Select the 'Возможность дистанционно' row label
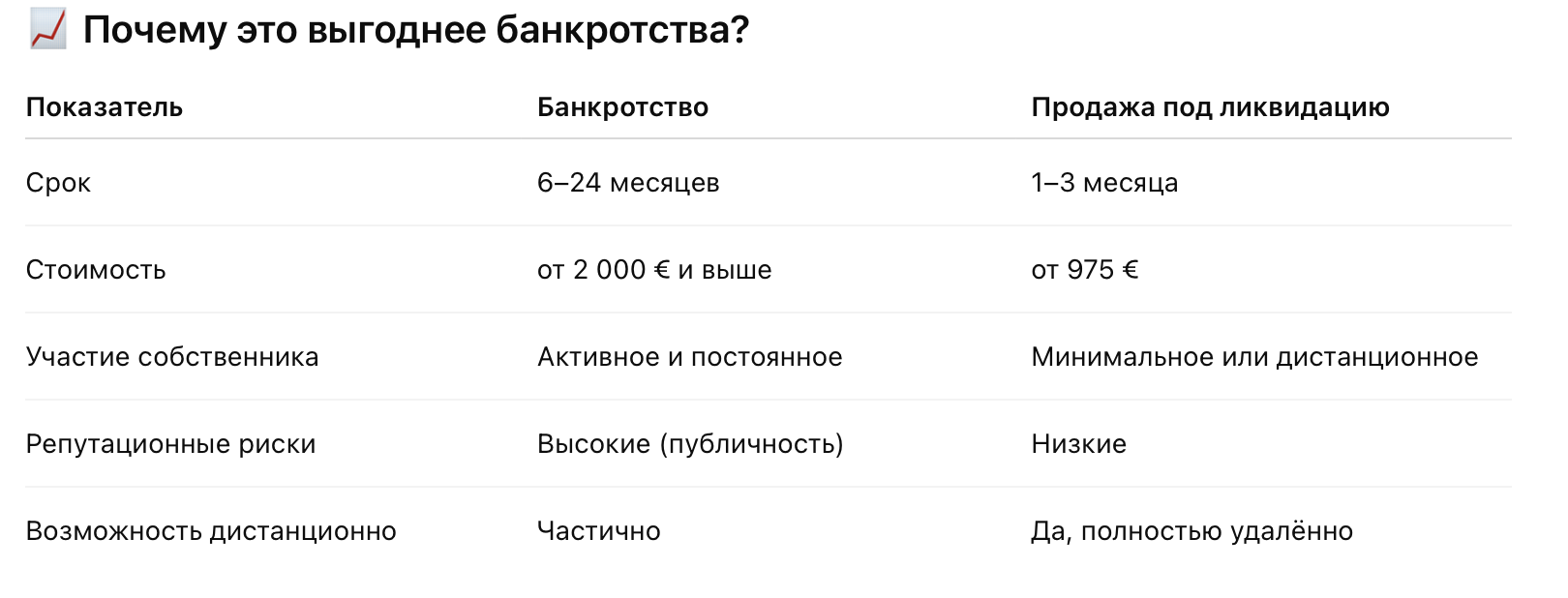 point(211,531)
